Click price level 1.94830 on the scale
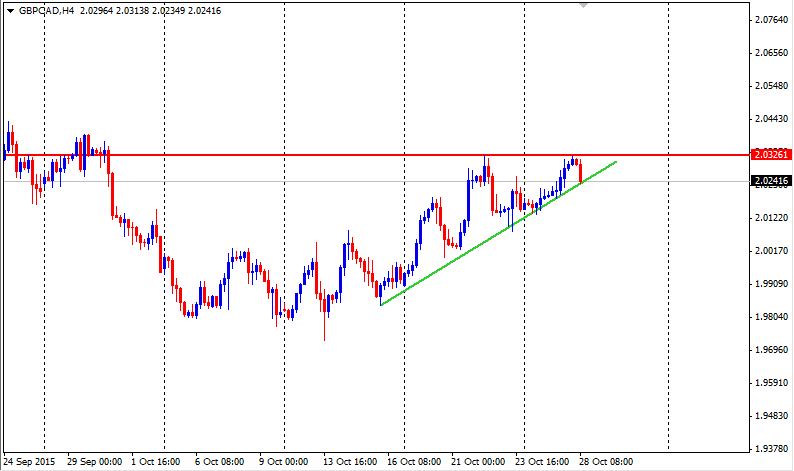The height and width of the screenshot is (471, 794). pos(771,416)
